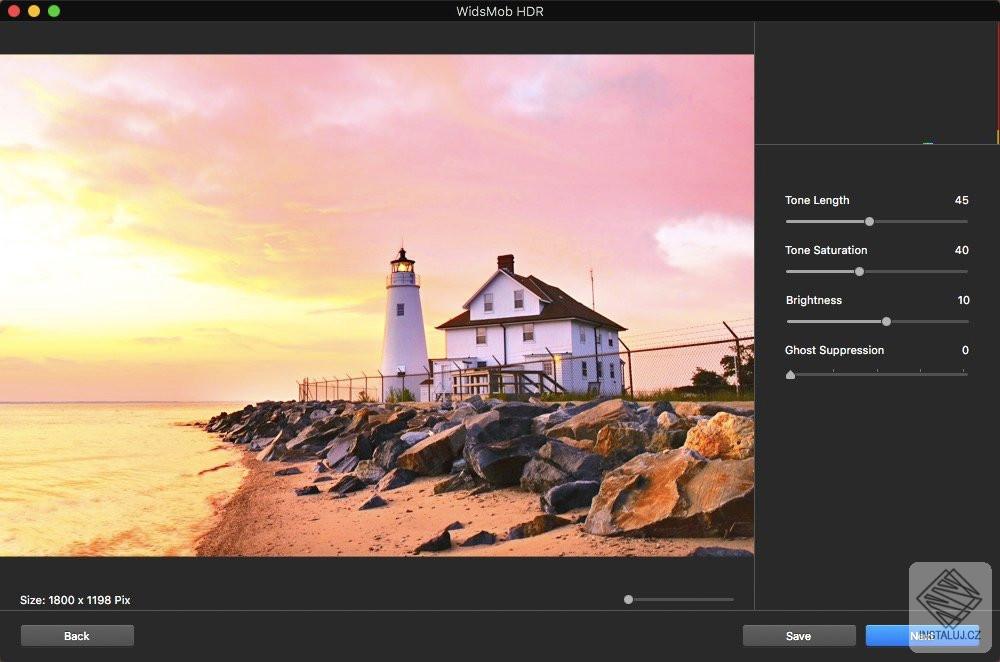Click the Tone Saturation value showing 40
1000x662 pixels.
pyautogui.click(x=961, y=250)
